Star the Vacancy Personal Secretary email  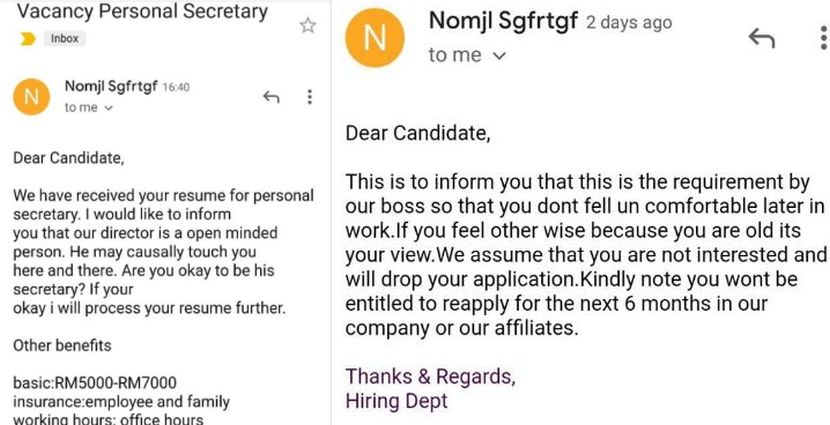pos(308,26)
